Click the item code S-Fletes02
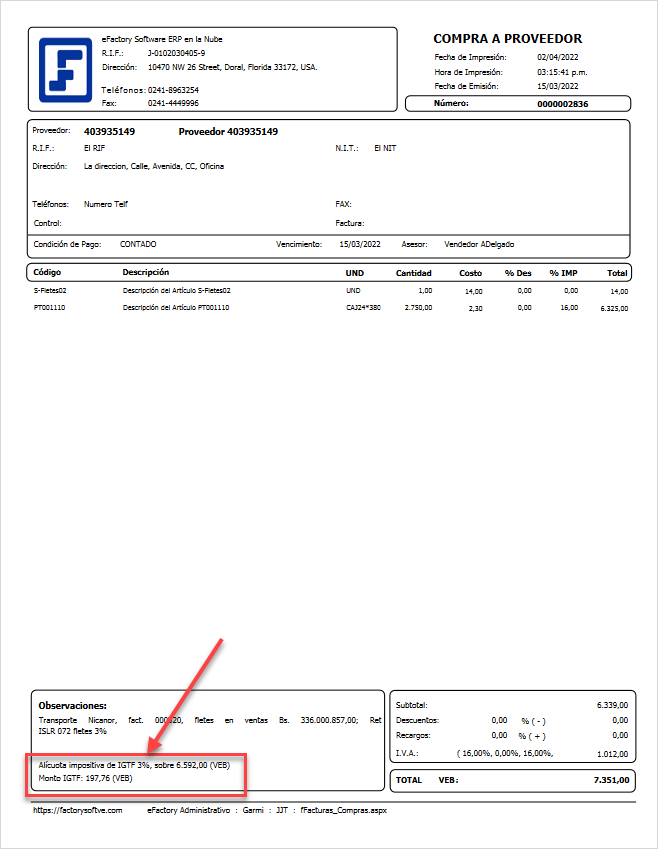Image resolution: width=658 pixels, height=849 pixels. 50,291
